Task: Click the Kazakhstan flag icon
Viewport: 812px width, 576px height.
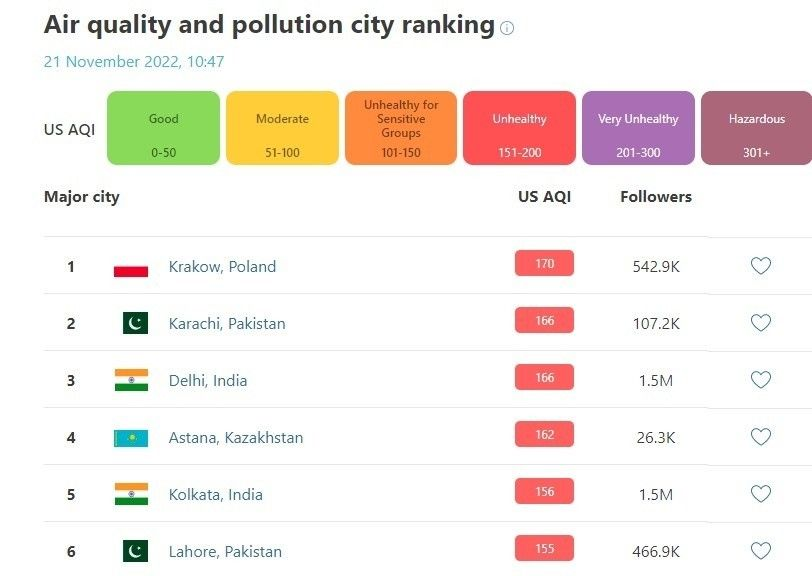Action: 131,438
